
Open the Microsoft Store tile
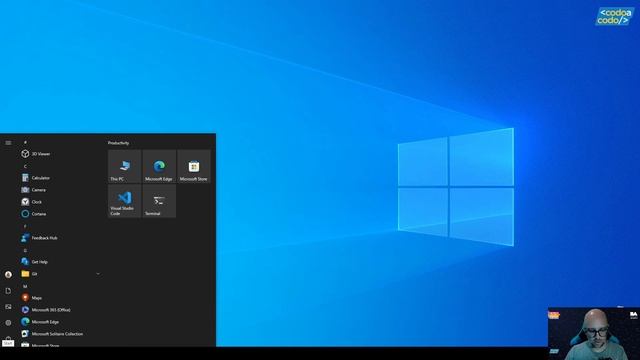click(x=194, y=166)
